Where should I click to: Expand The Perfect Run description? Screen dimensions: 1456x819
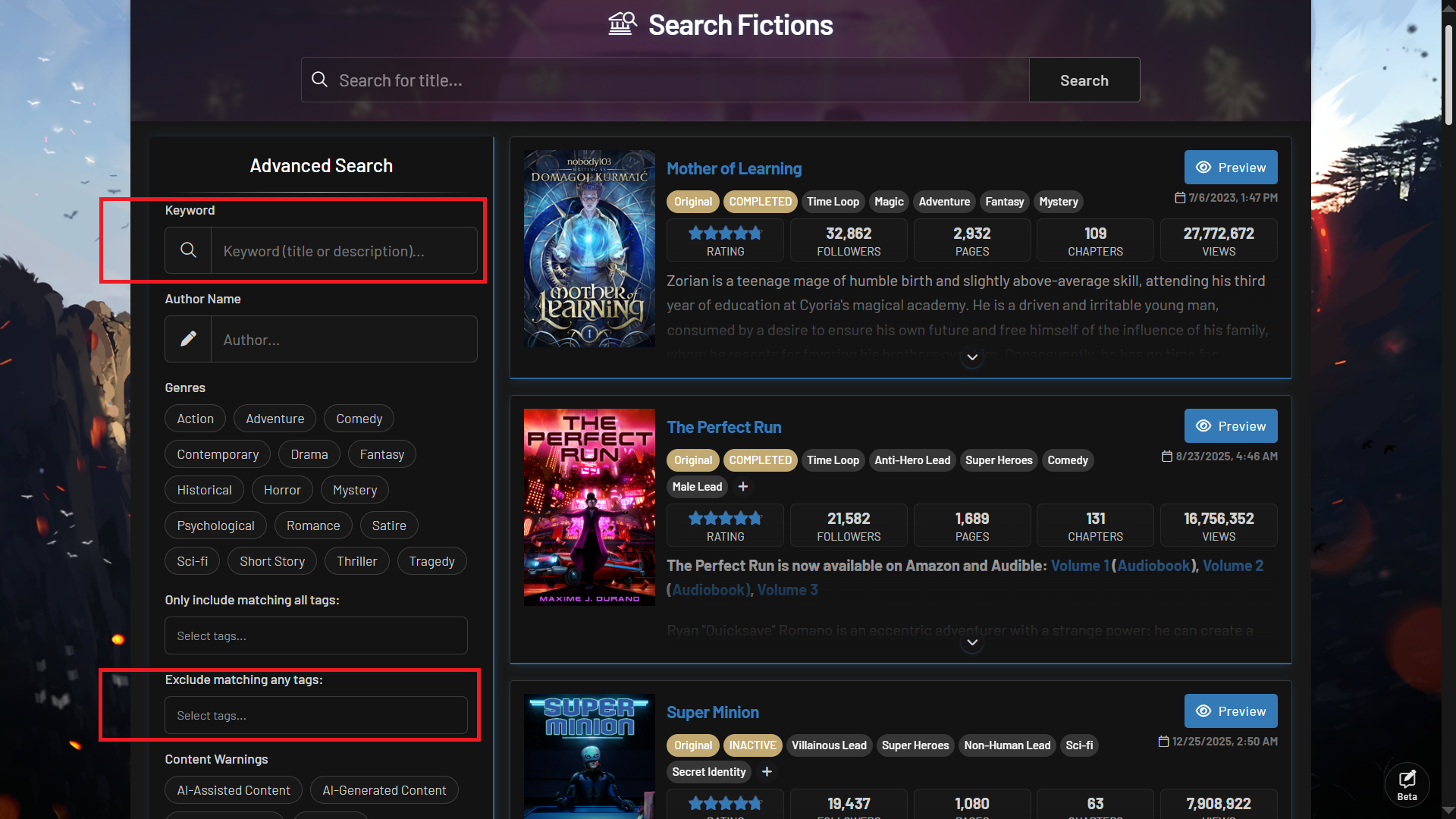click(x=972, y=642)
